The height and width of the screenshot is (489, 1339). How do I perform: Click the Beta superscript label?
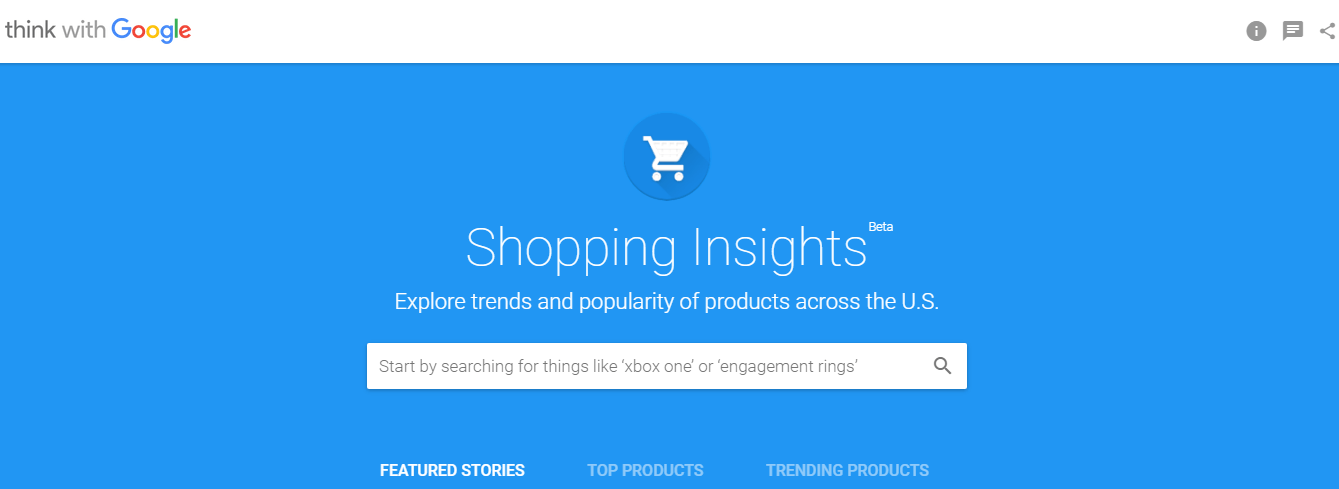pyautogui.click(x=881, y=227)
